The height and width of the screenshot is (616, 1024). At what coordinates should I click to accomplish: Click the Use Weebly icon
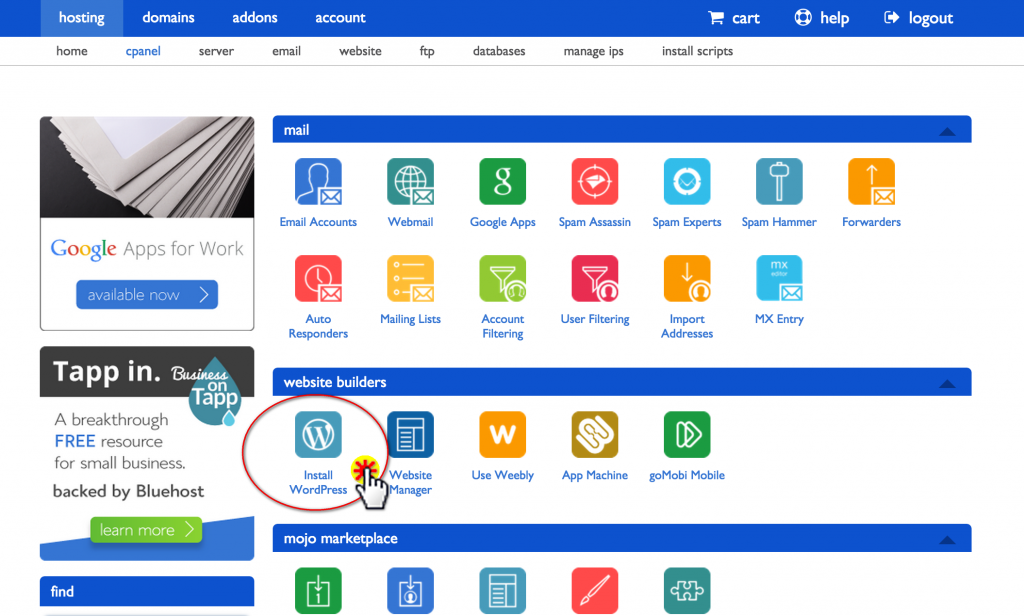[502, 434]
